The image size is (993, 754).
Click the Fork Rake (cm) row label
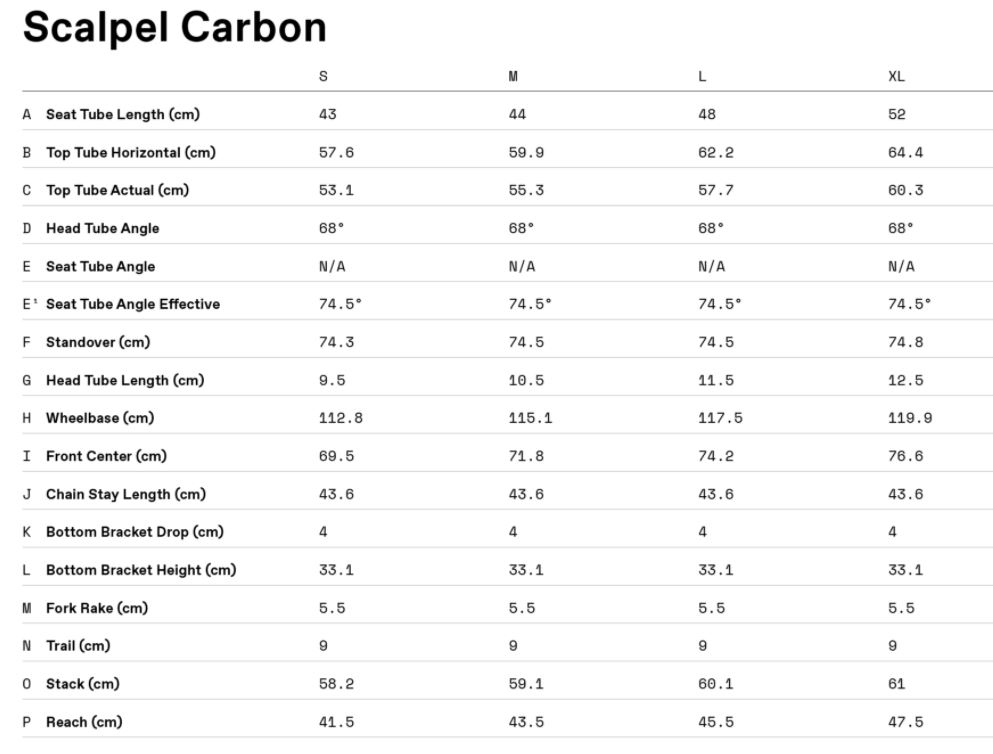click(x=97, y=608)
